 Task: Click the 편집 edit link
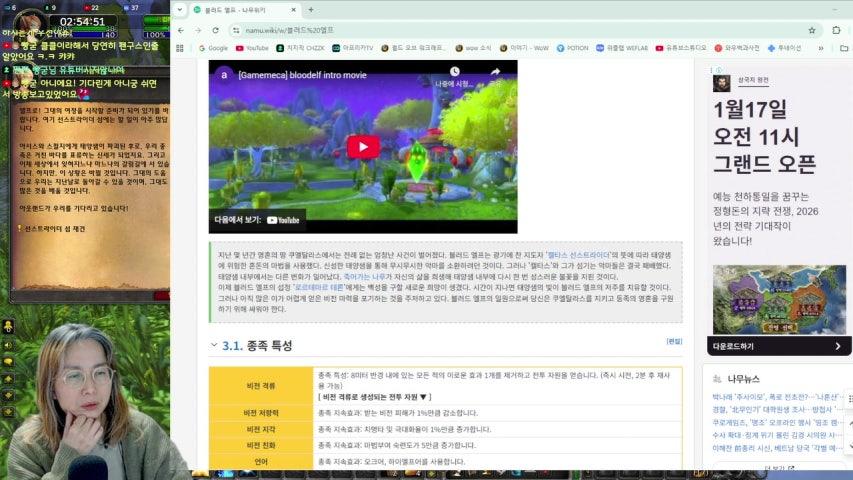pos(674,341)
